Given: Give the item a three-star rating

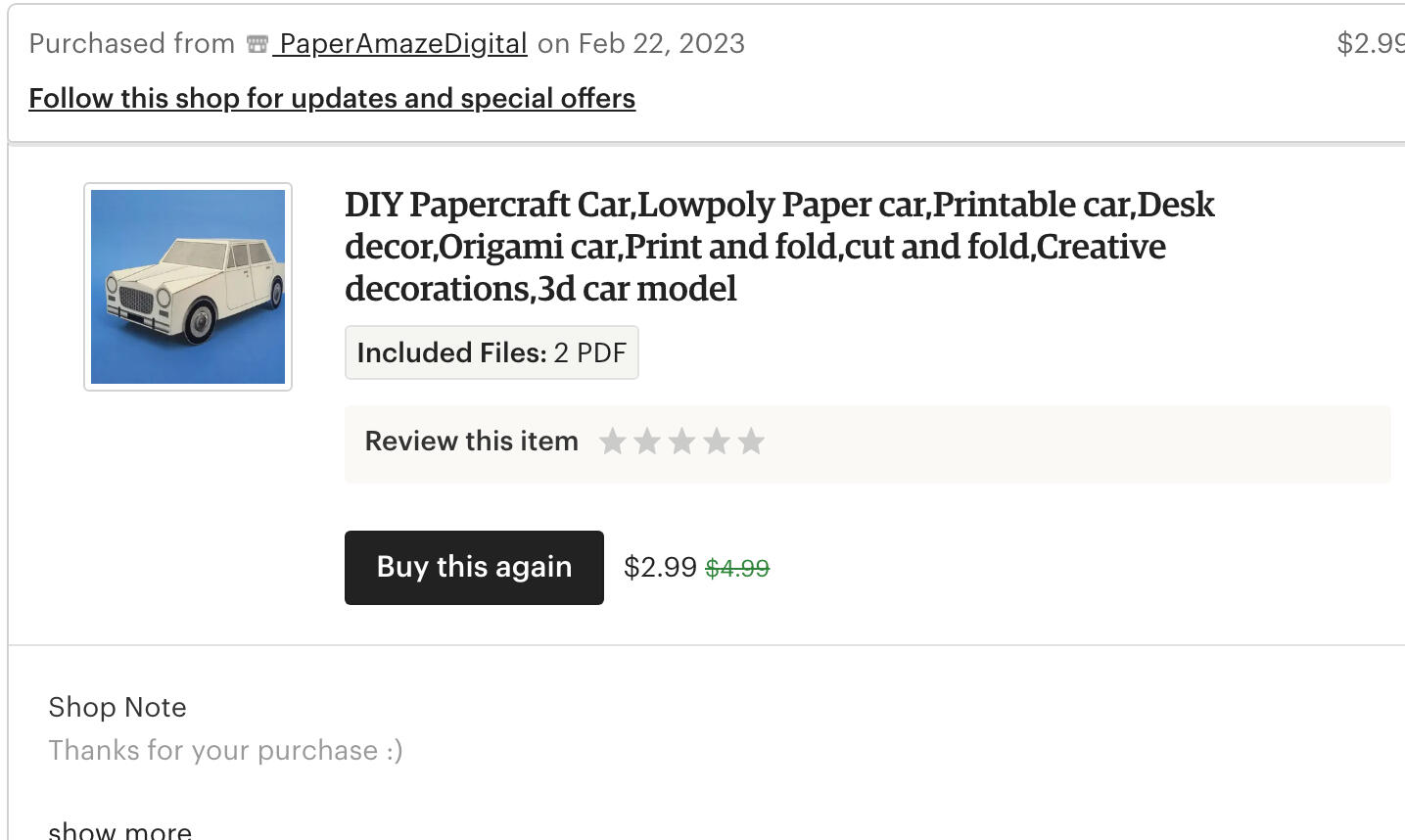Looking at the screenshot, I should point(681,442).
